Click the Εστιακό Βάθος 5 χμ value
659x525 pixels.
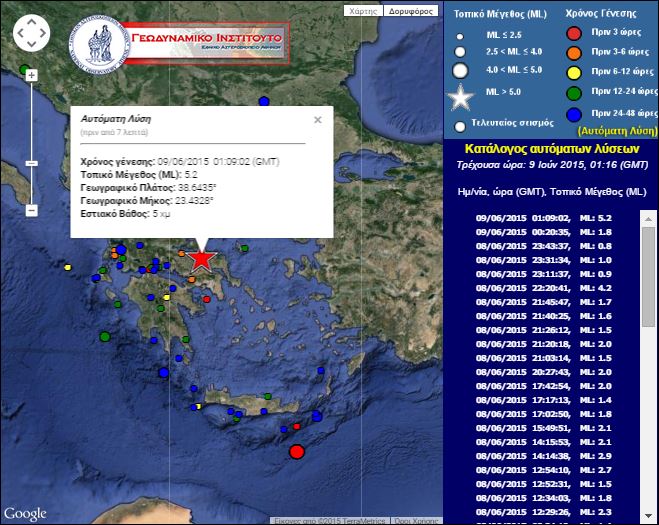[161, 214]
